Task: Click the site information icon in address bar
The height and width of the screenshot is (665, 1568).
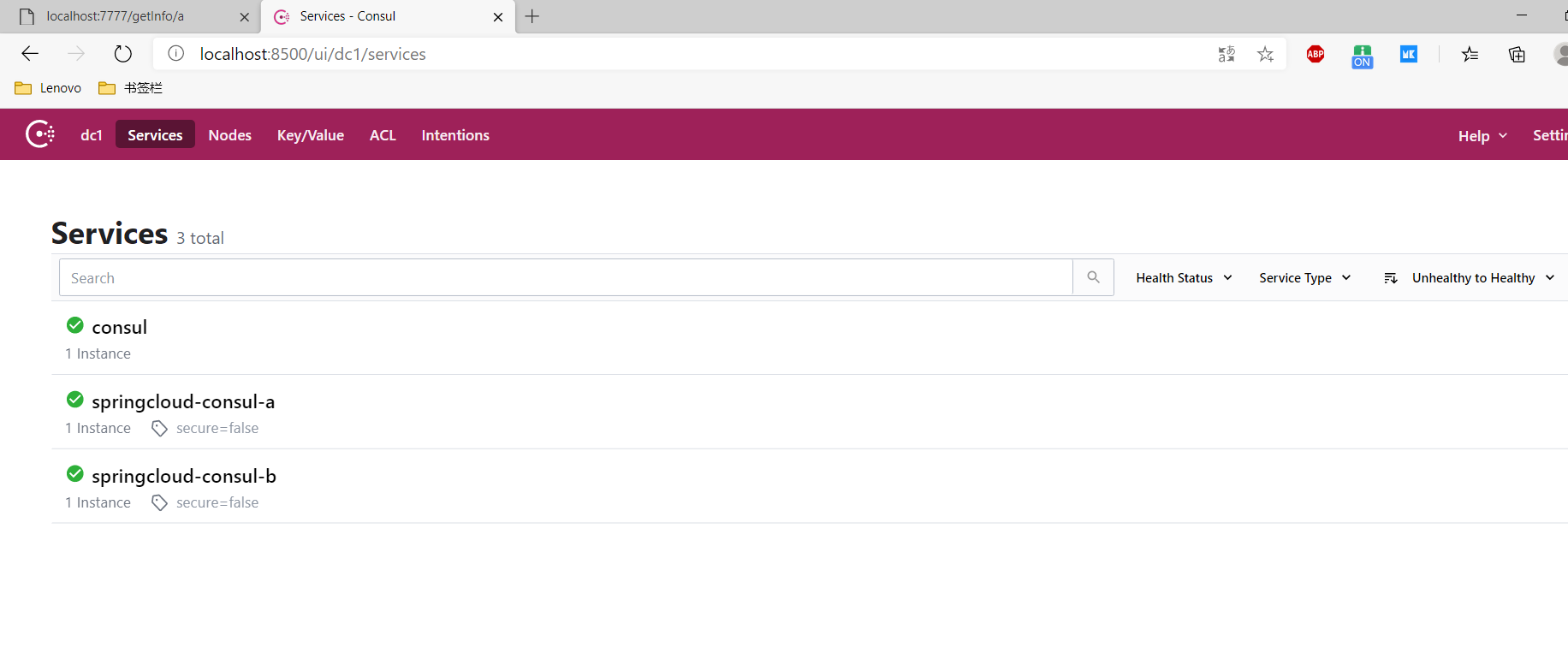Action: click(x=176, y=54)
